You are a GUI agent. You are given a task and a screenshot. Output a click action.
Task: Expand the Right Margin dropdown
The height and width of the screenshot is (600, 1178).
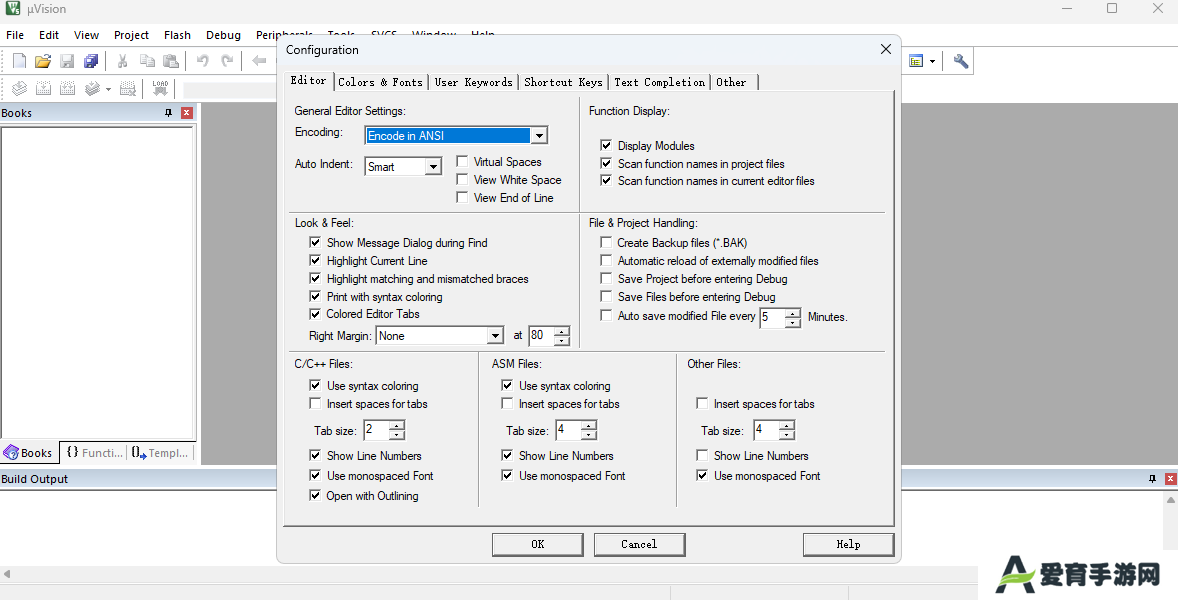click(495, 336)
